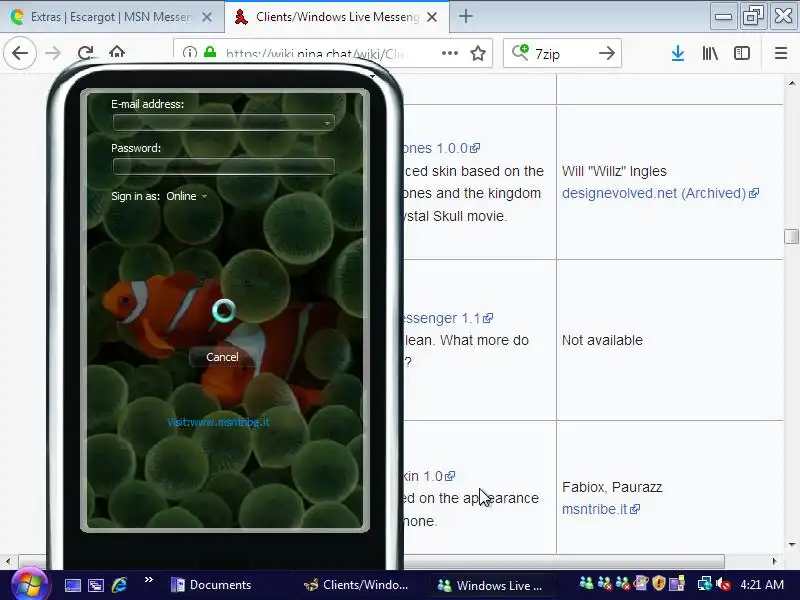
Task: Bookmark this page with the star
Action: [x=478, y=53]
